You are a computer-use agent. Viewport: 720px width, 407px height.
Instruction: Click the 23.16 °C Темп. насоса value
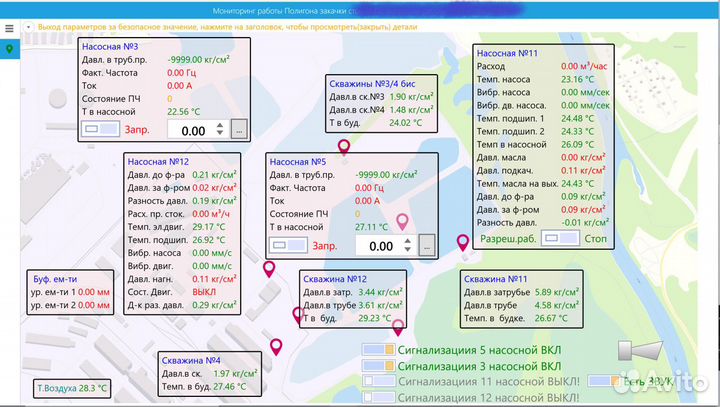pyautogui.click(x=577, y=79)
